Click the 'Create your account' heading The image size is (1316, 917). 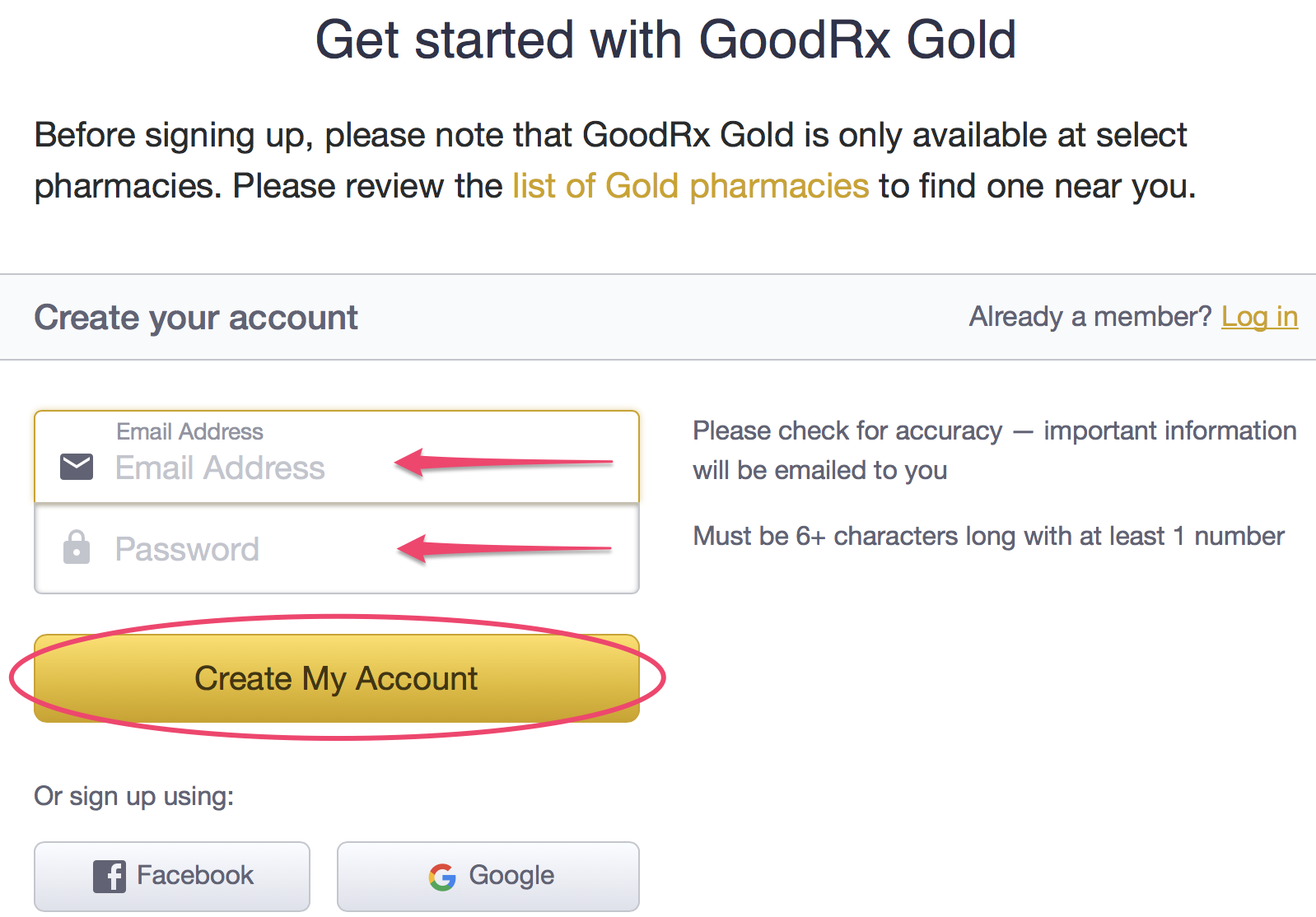[x=196, y=318]
